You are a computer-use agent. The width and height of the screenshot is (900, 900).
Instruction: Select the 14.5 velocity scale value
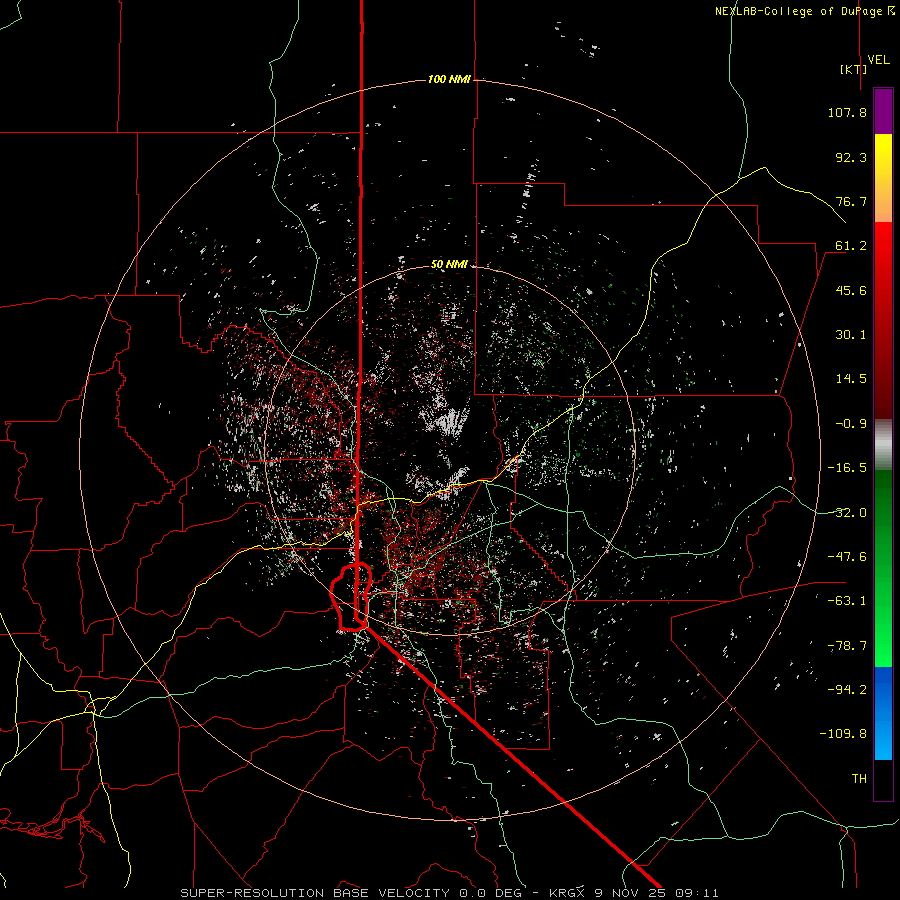pyautogui.click(x=851, y=379)
